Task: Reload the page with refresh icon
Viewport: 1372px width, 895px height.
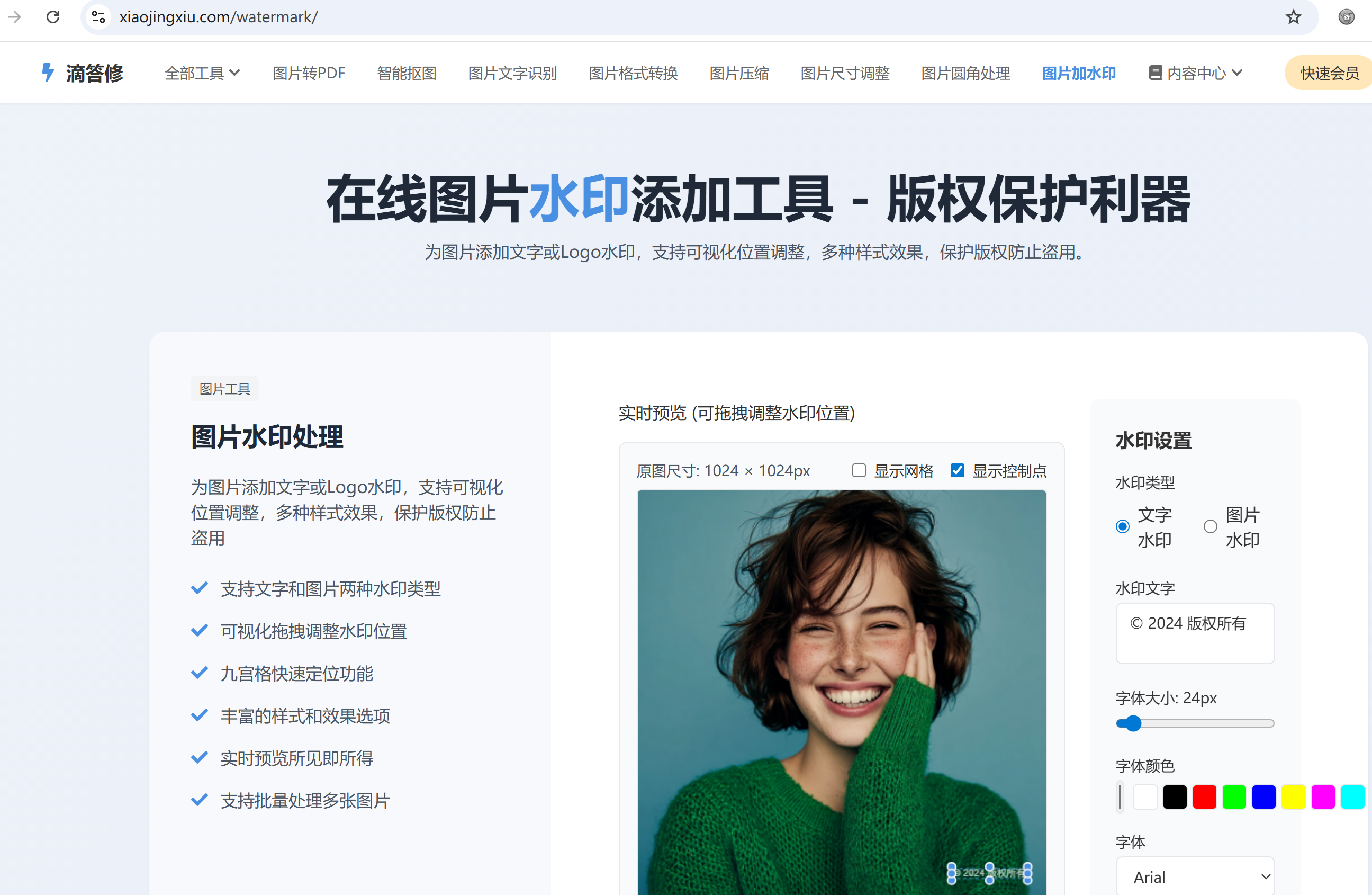Action: pos(53,17)
